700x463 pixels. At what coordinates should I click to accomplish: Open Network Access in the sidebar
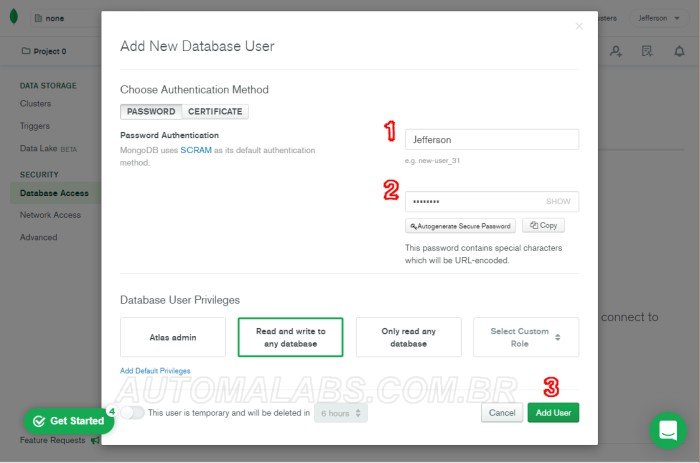[50, 215]
